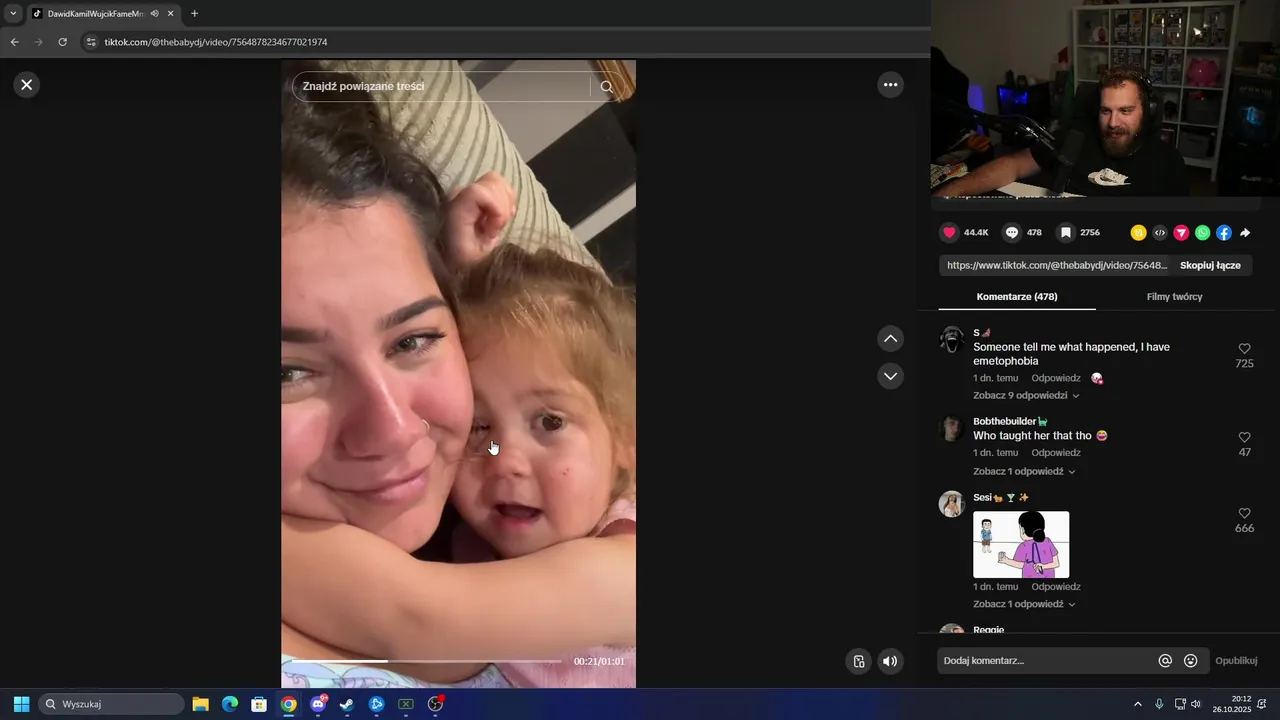The image size is (1280, 720).
Task: Expand 1 reply under Bobthebuilder's comment
Action: pyautogui.click(x=1024, y=472)
